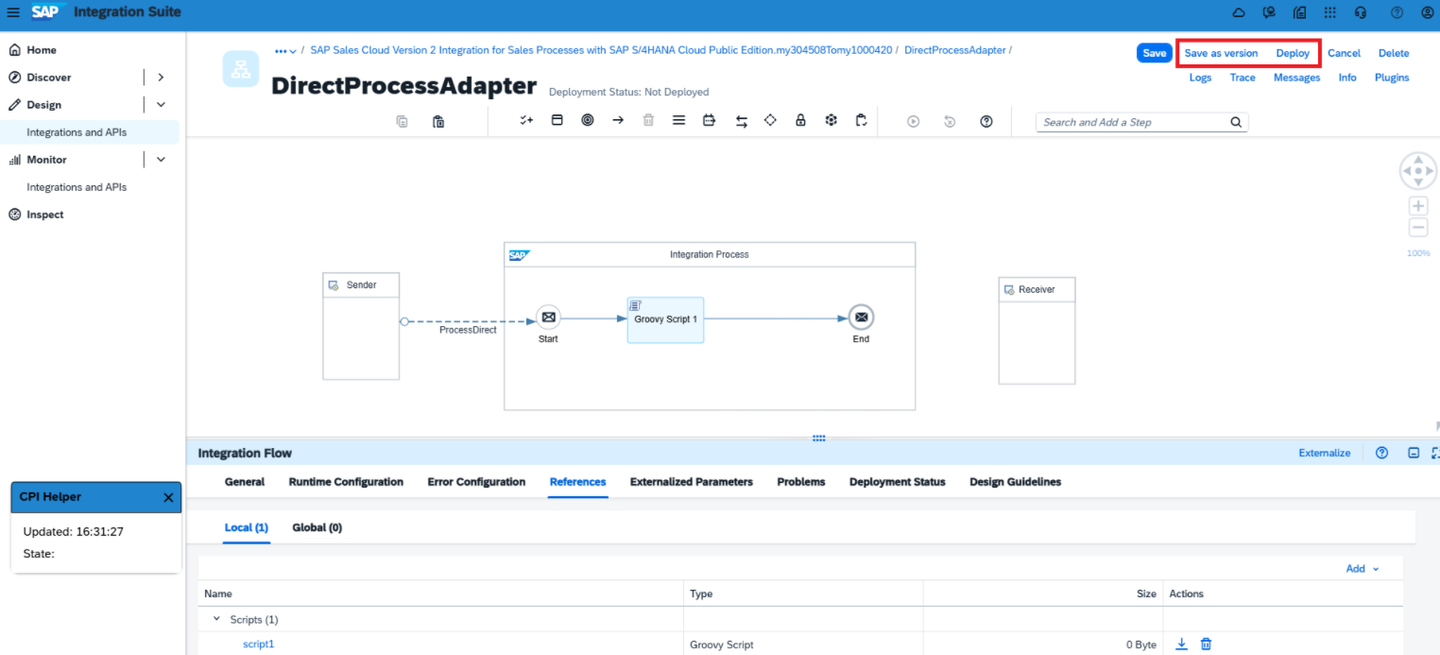Switch to the General tab

point(244,482)
